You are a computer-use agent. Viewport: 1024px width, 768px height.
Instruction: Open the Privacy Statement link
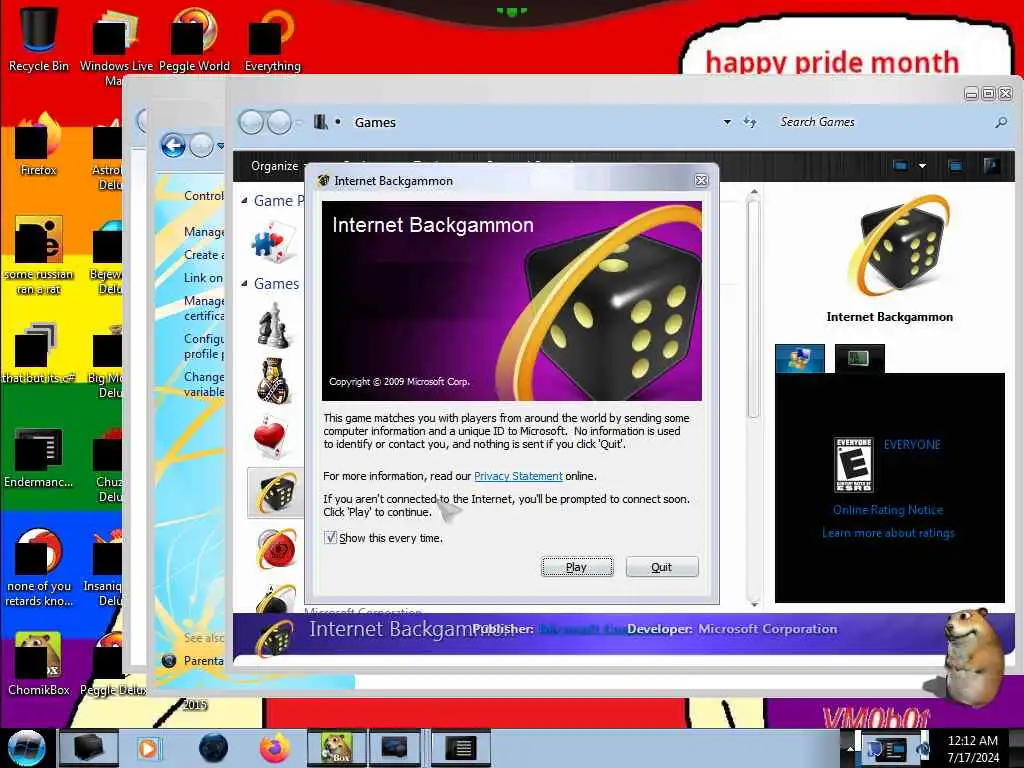click(x=518, y=476)
